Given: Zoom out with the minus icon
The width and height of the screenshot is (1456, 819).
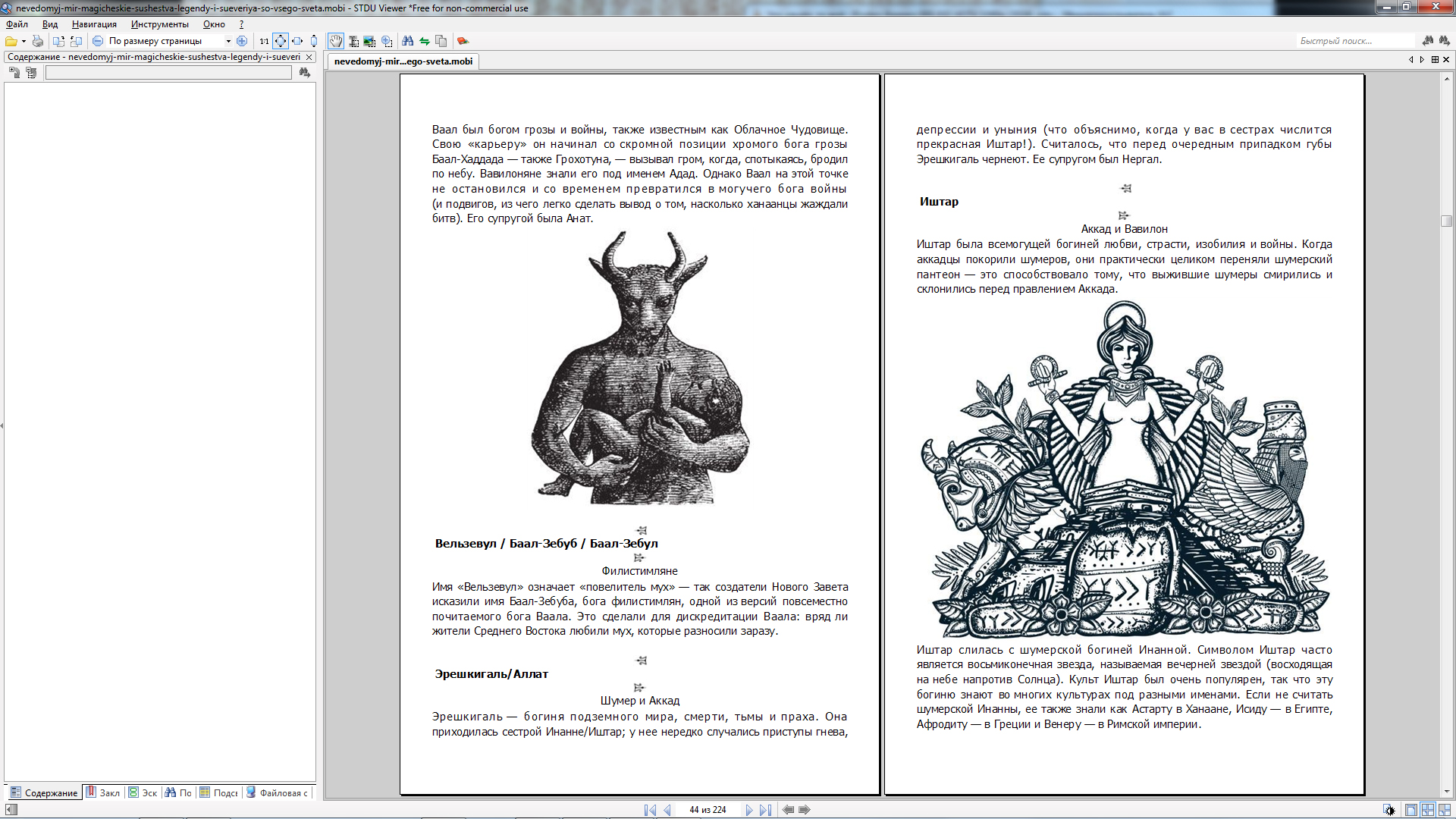Looking at the screenshot, I should tap(98, 41).
